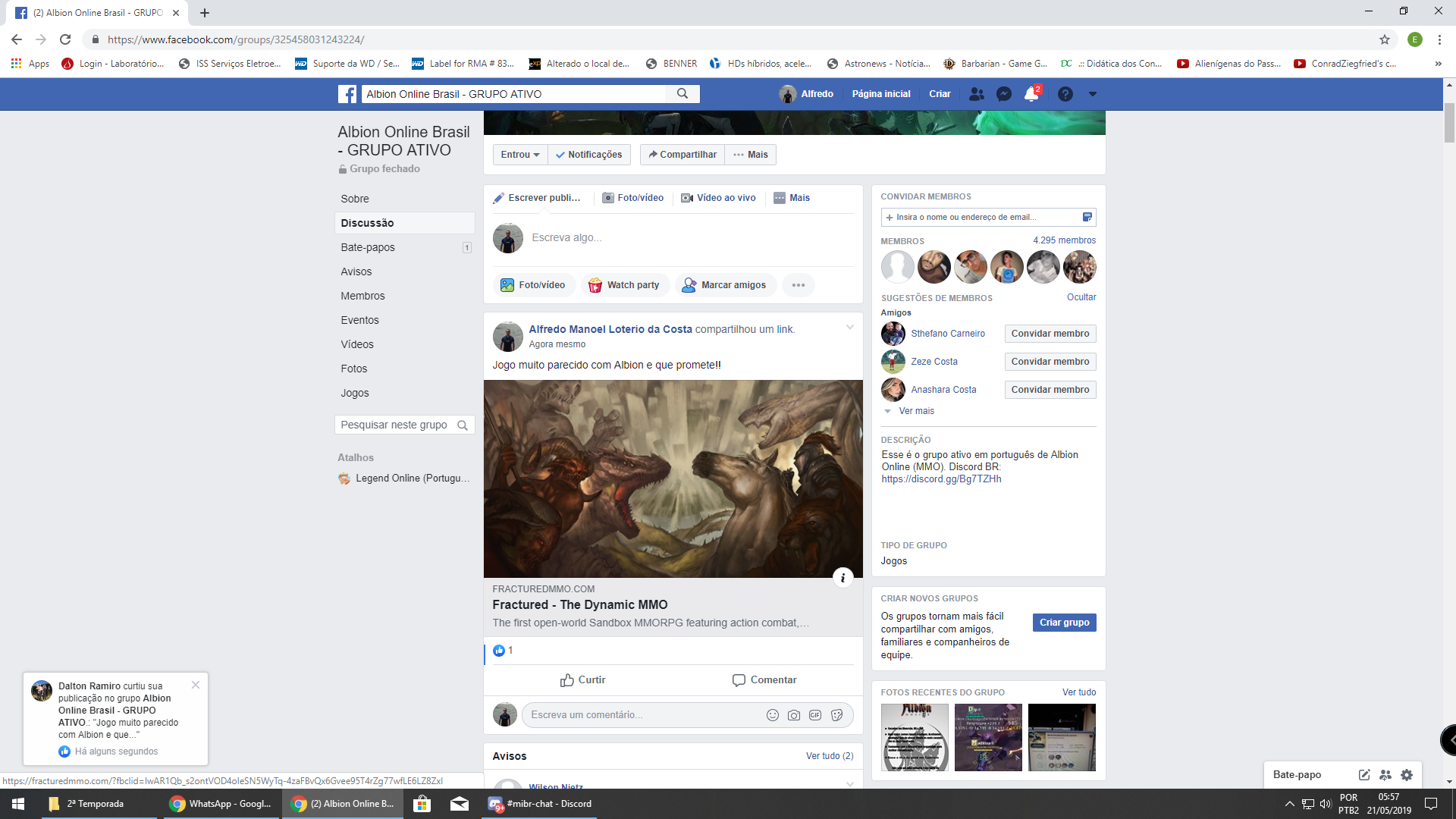Open the Messenger icon

tap(1004, 94)
